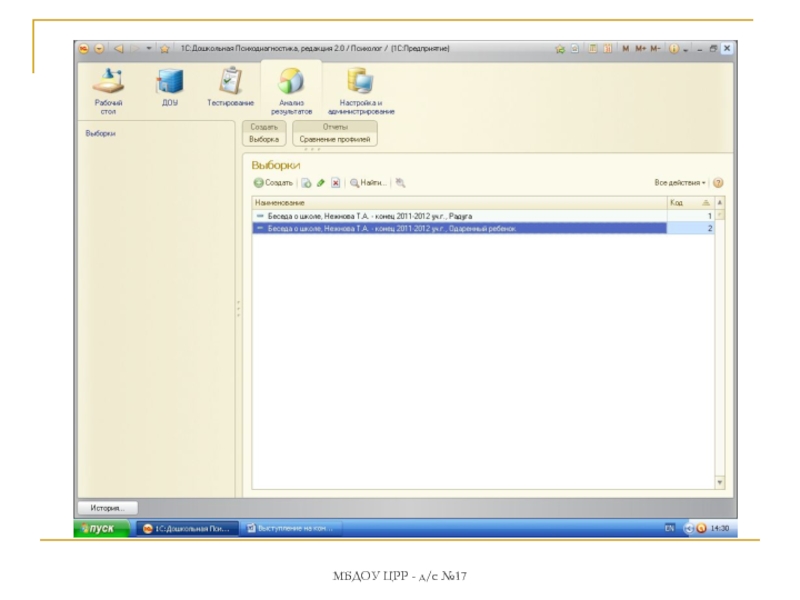Sort by the Код column header

(x=690, y=203)
